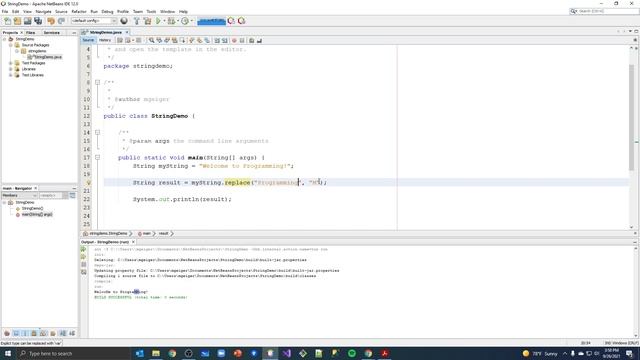The height and width of the screenshot is (360, 640).
Task: Open the Profile Project dropdown arrow
Action: 191,21
